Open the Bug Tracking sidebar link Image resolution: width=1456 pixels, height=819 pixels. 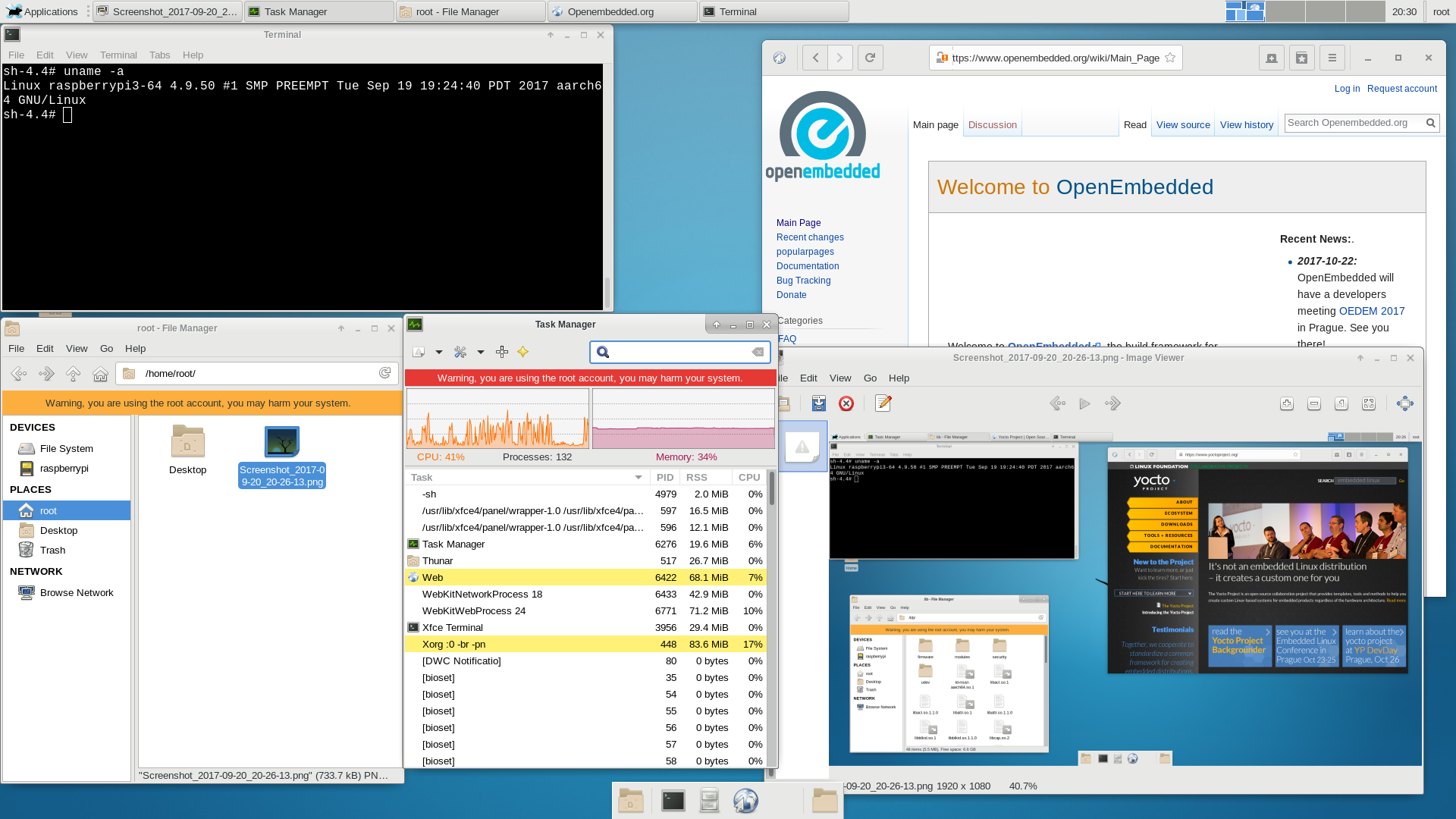coord(804,281)
